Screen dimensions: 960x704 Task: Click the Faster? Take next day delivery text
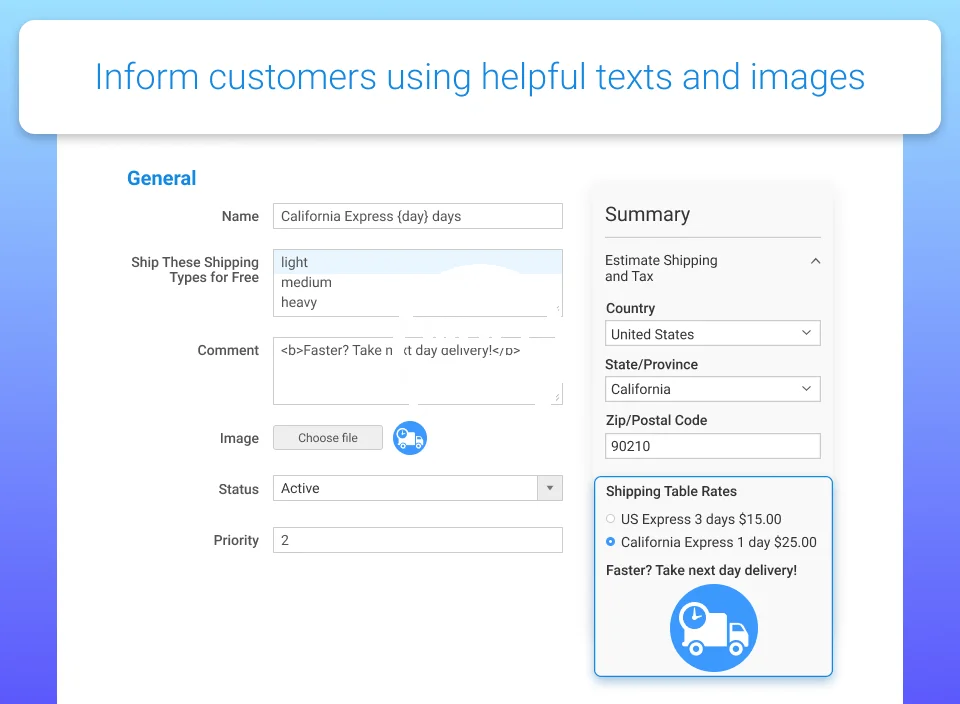[x=701, y=570]
